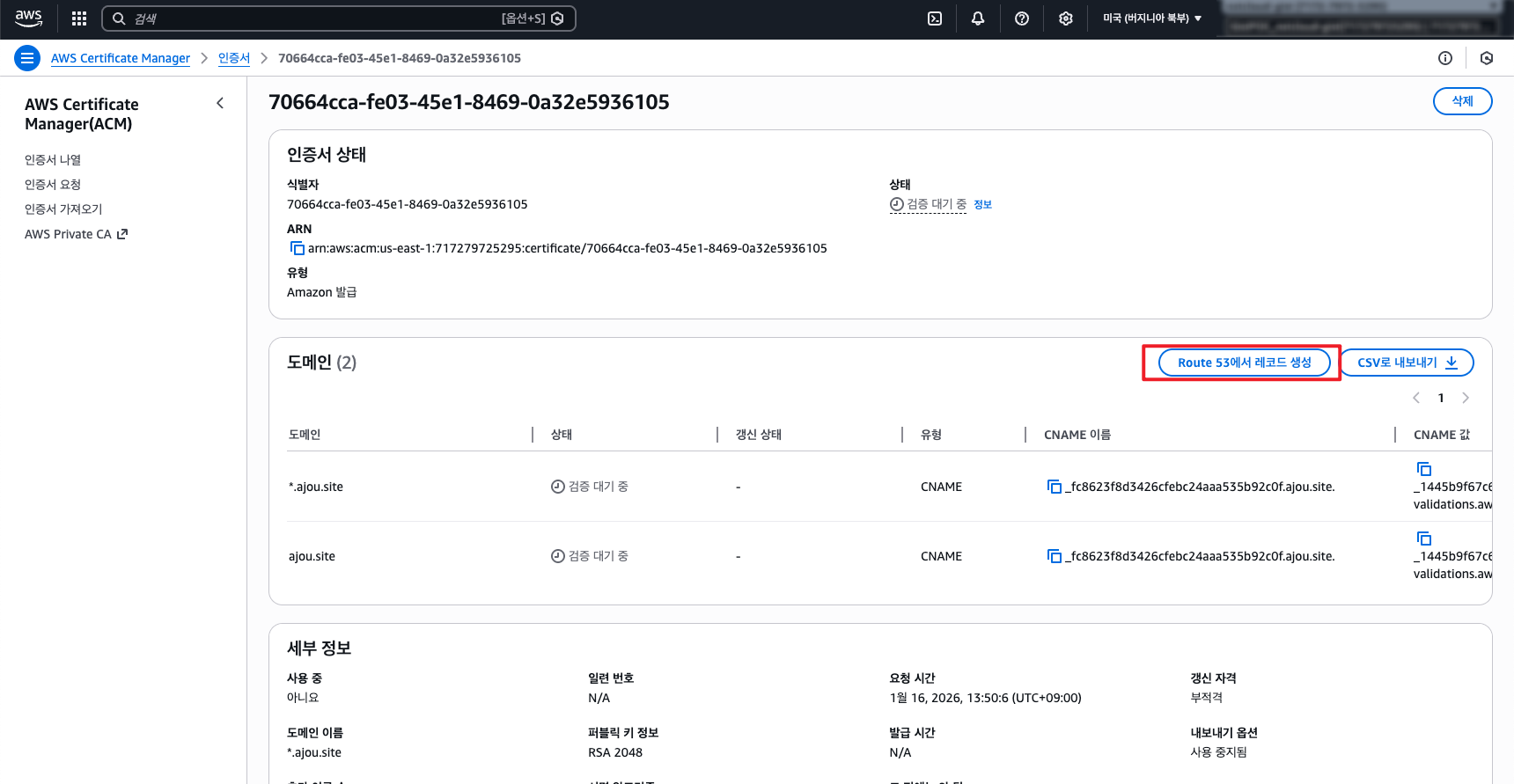This screenshot has width=1514, height=784.
Task: Open the info panel icon near breadcrumb
Action: tap(1445, 58)
